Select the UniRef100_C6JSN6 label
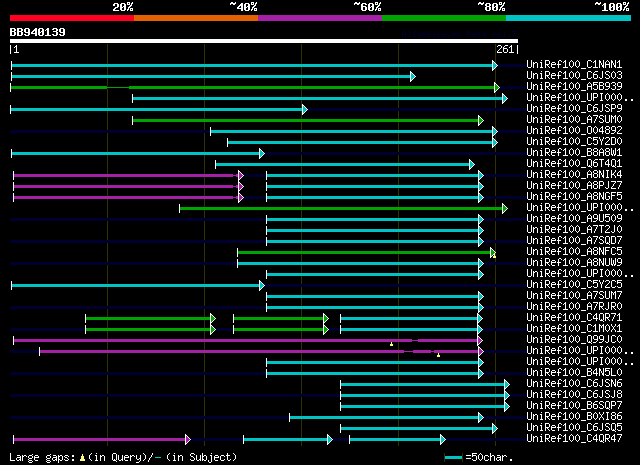Viewport: 640px width, 465px height. pos(574,384)
